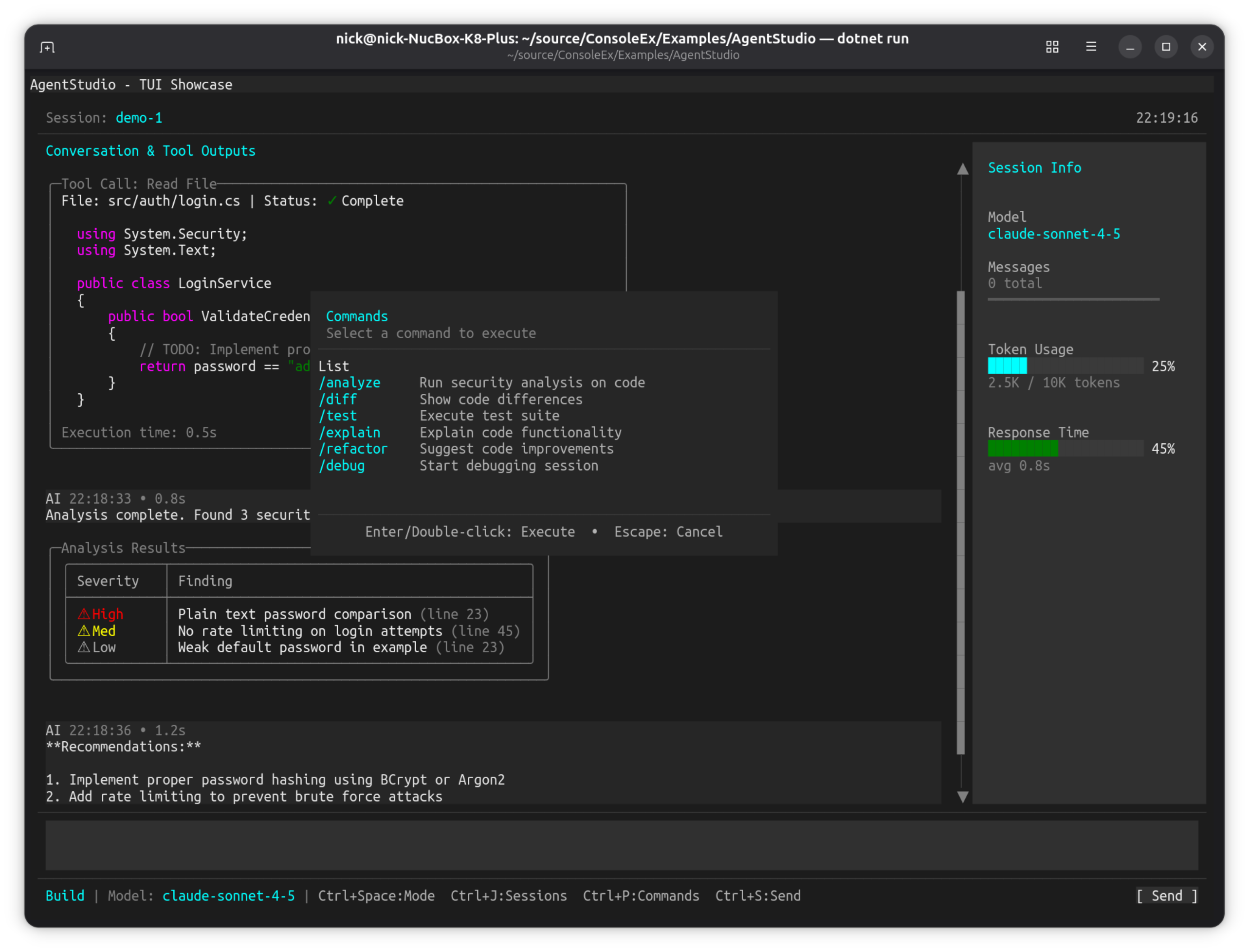
Task: Click the High severity warning icon
Action: pos(84,614)
